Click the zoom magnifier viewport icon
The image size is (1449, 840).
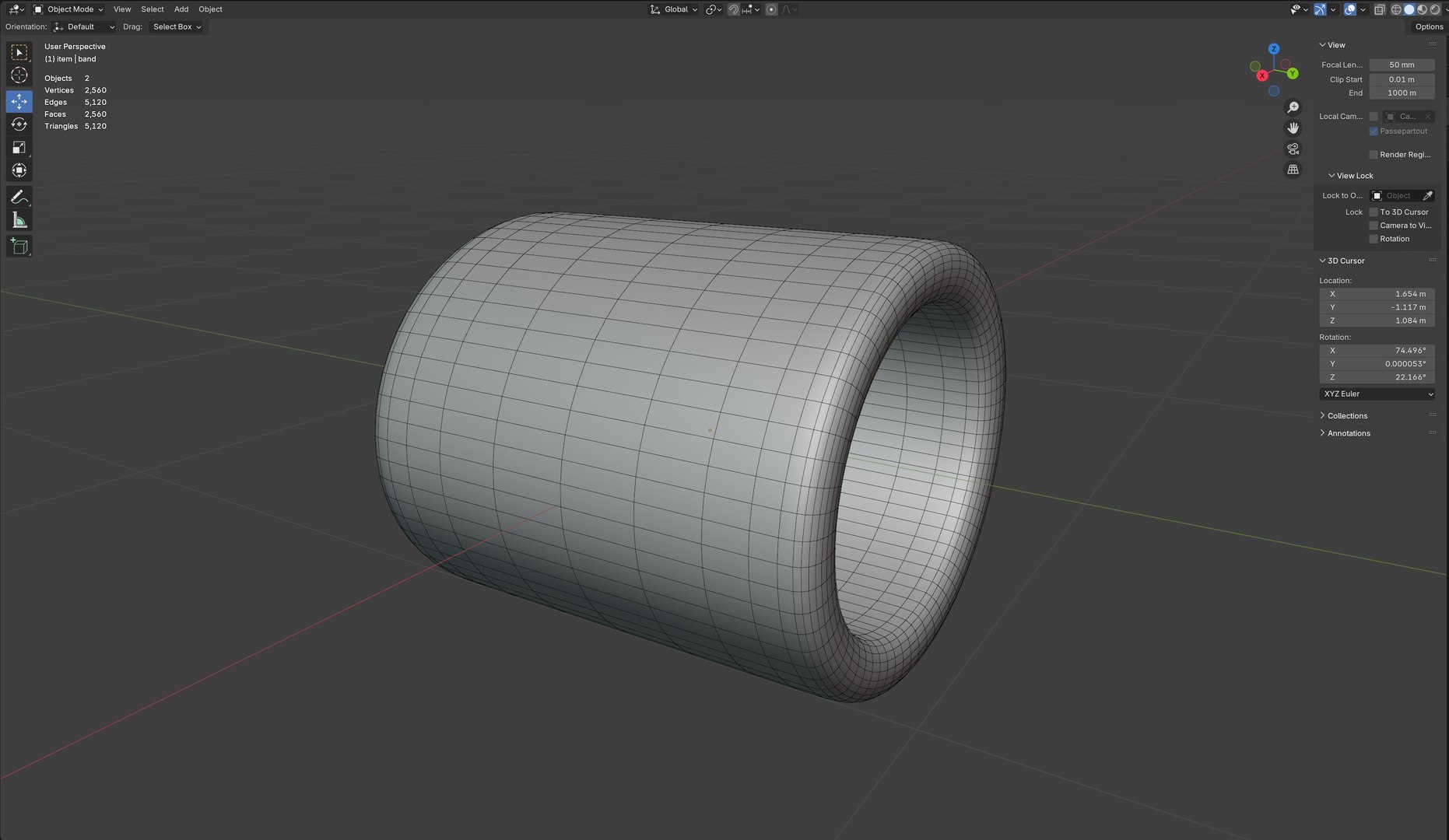pyautogui.click(x=1293, y=107)
